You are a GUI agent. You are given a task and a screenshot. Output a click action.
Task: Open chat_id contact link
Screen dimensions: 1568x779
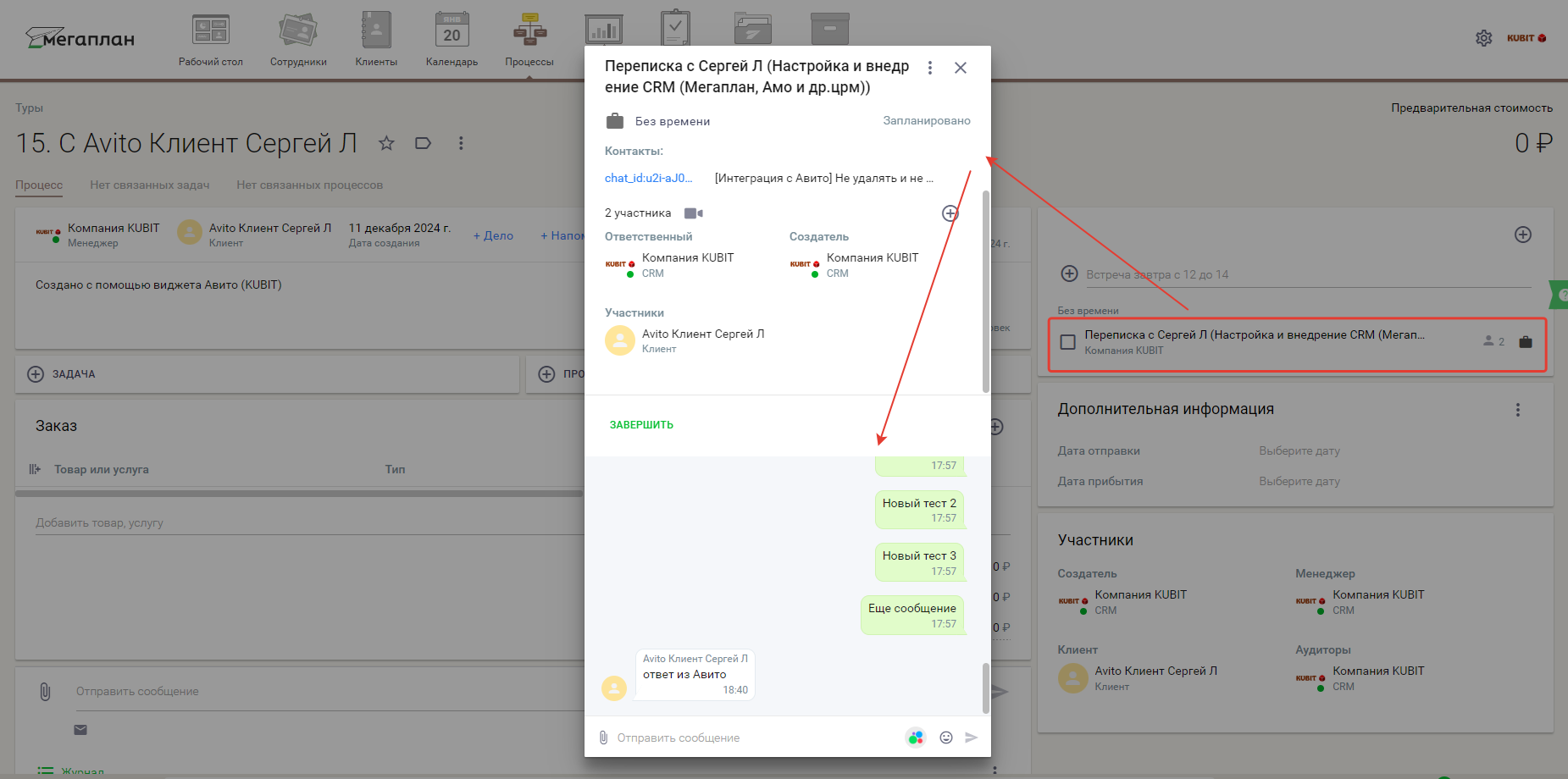click(648, 178)
